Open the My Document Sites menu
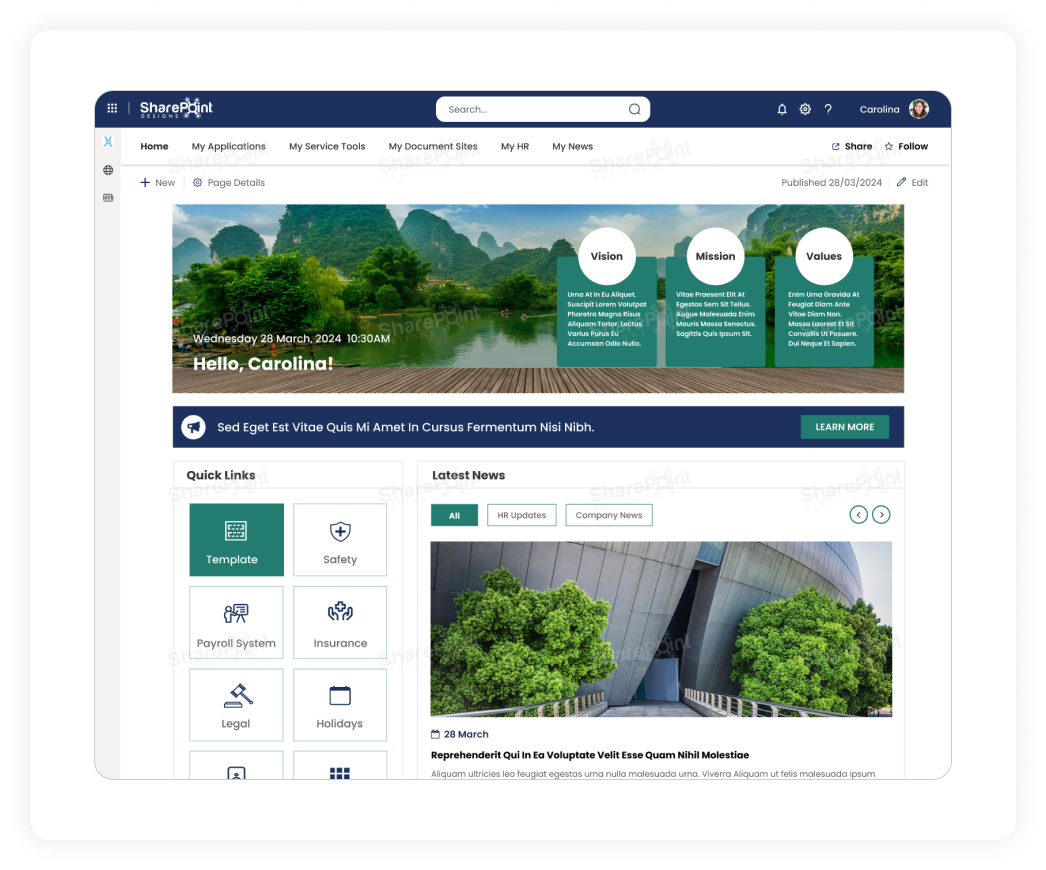This screenshot has height=870, width=1046. coord(432,146)
